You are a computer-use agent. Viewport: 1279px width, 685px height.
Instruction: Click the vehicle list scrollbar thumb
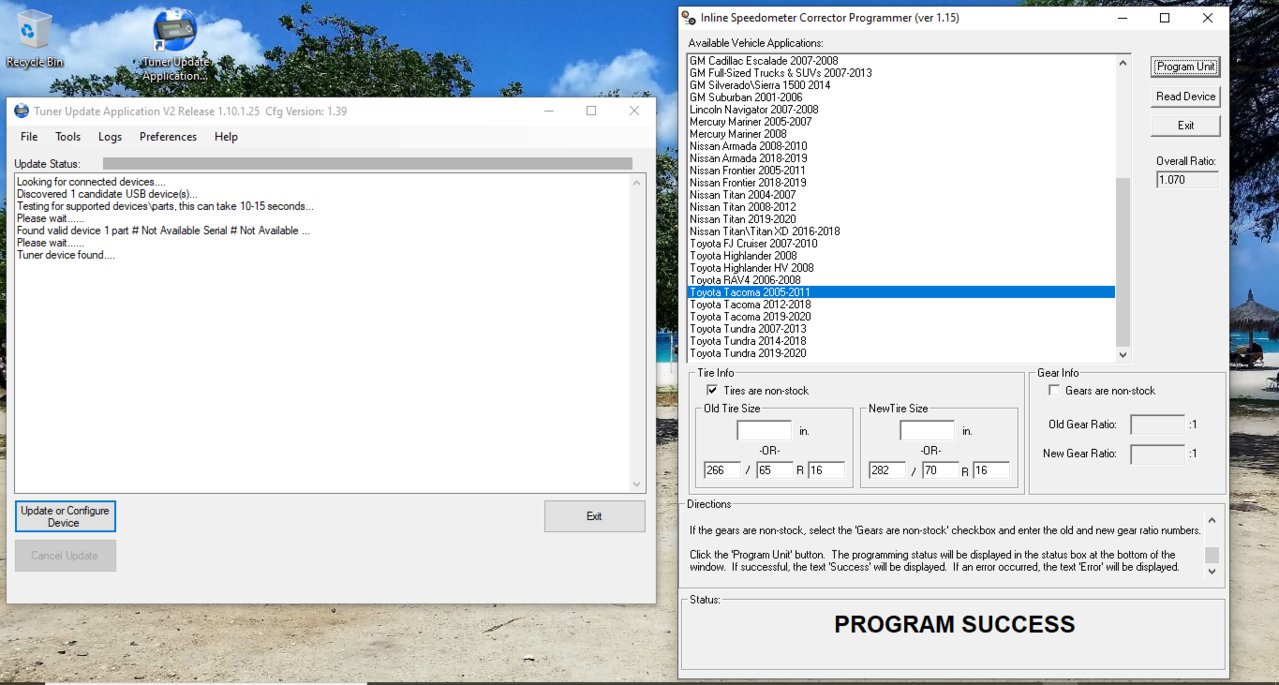pyautogui.click(x=1122, y=262)
